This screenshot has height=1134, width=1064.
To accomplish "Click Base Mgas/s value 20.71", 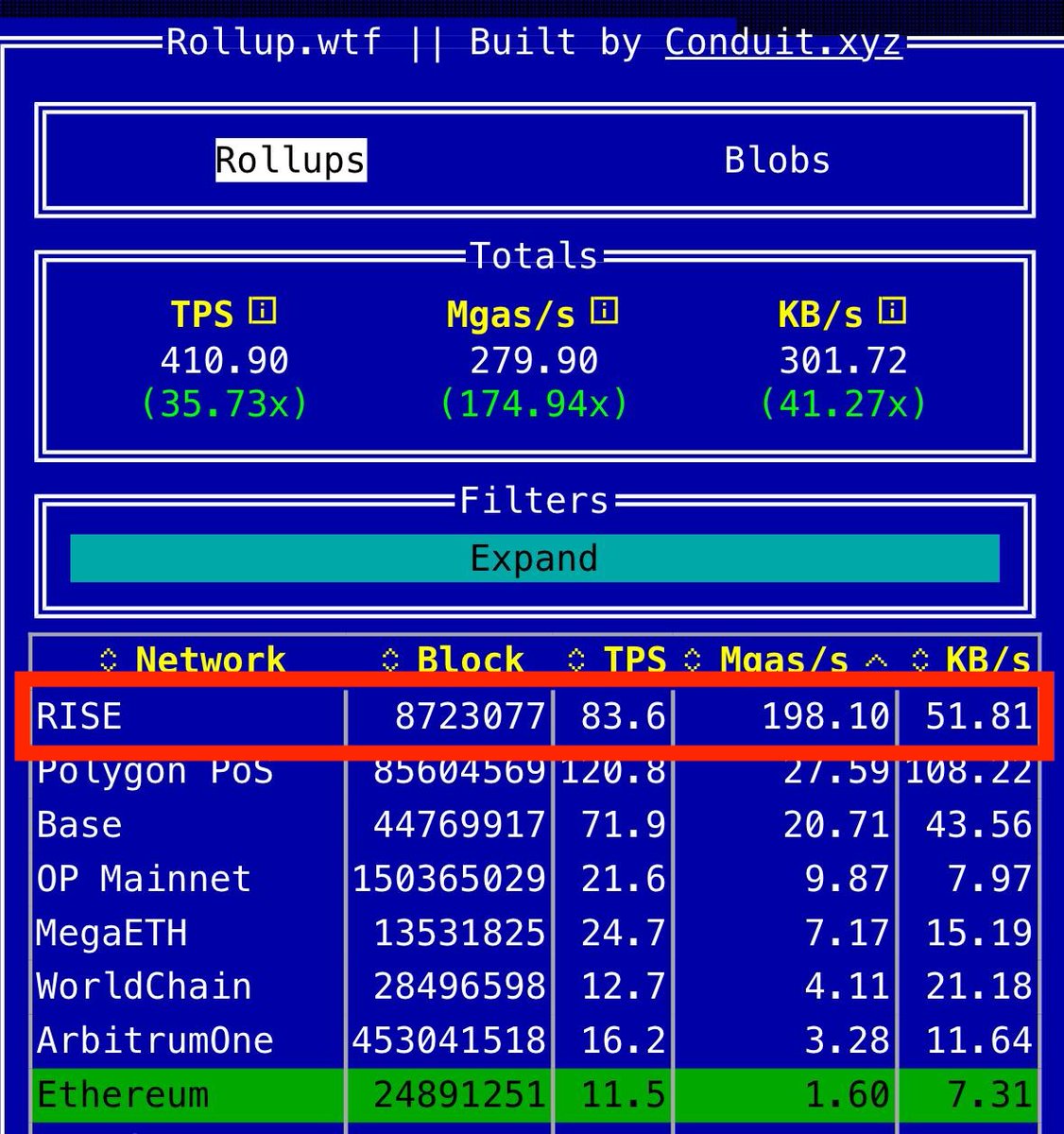I will 836,825.
